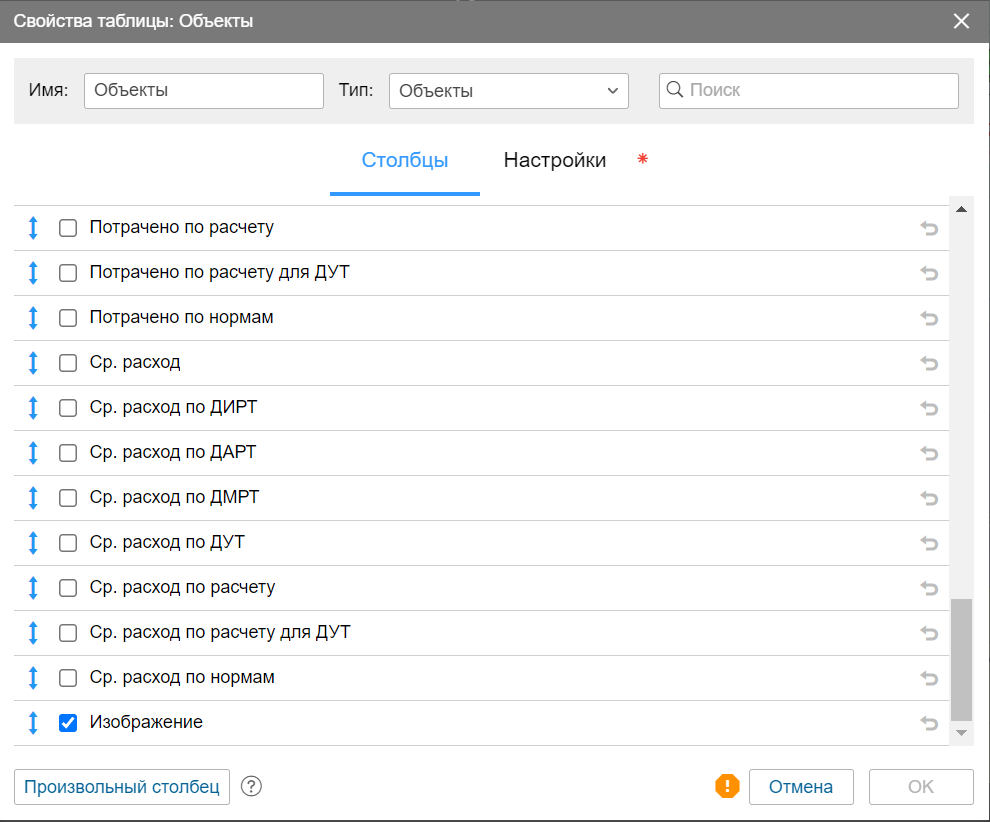The image size is (990, 822).
Task: Uncheck the Изображение checkbox
Action: [68, 723]
